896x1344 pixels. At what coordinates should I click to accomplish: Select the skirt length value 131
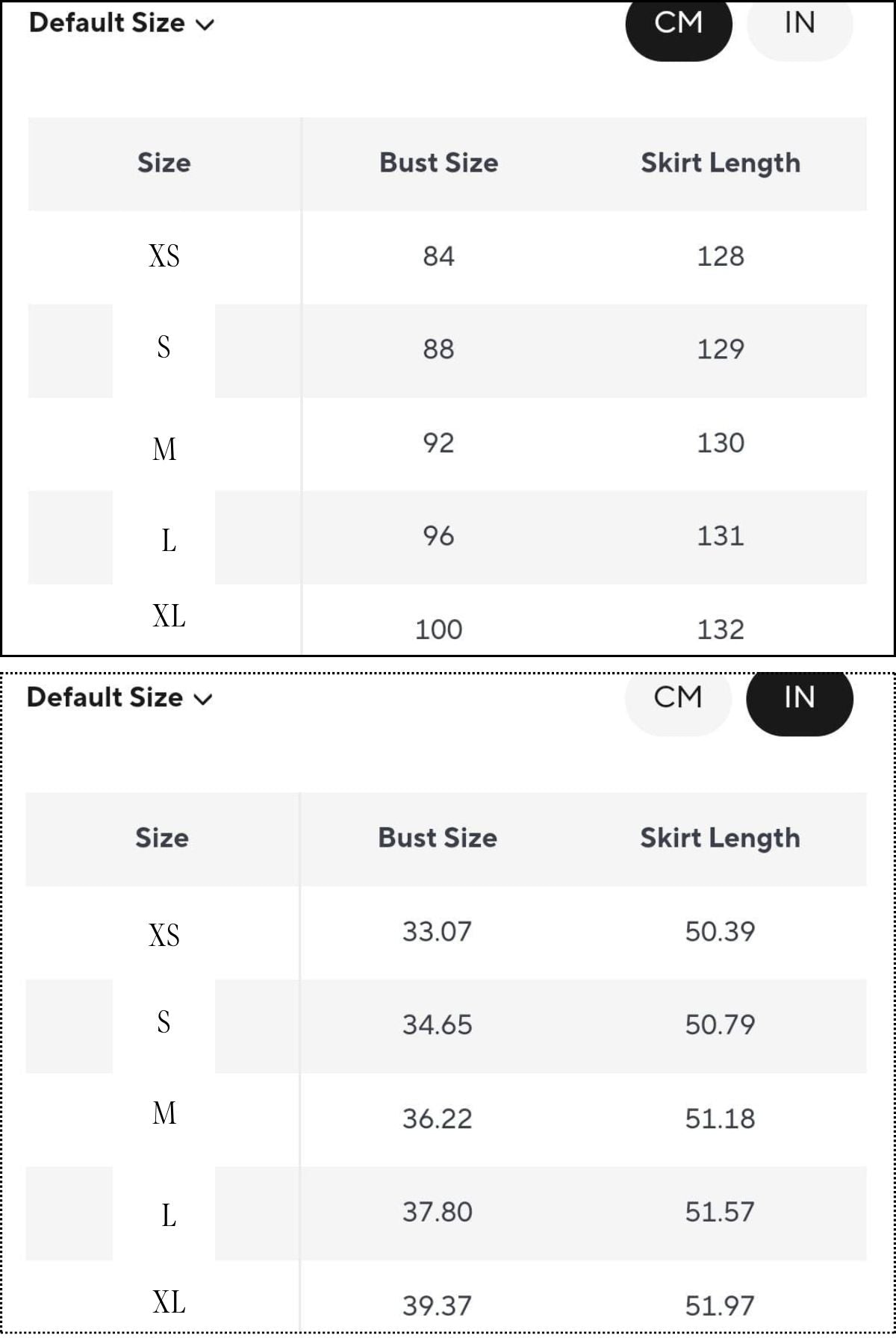coord(720,536)
